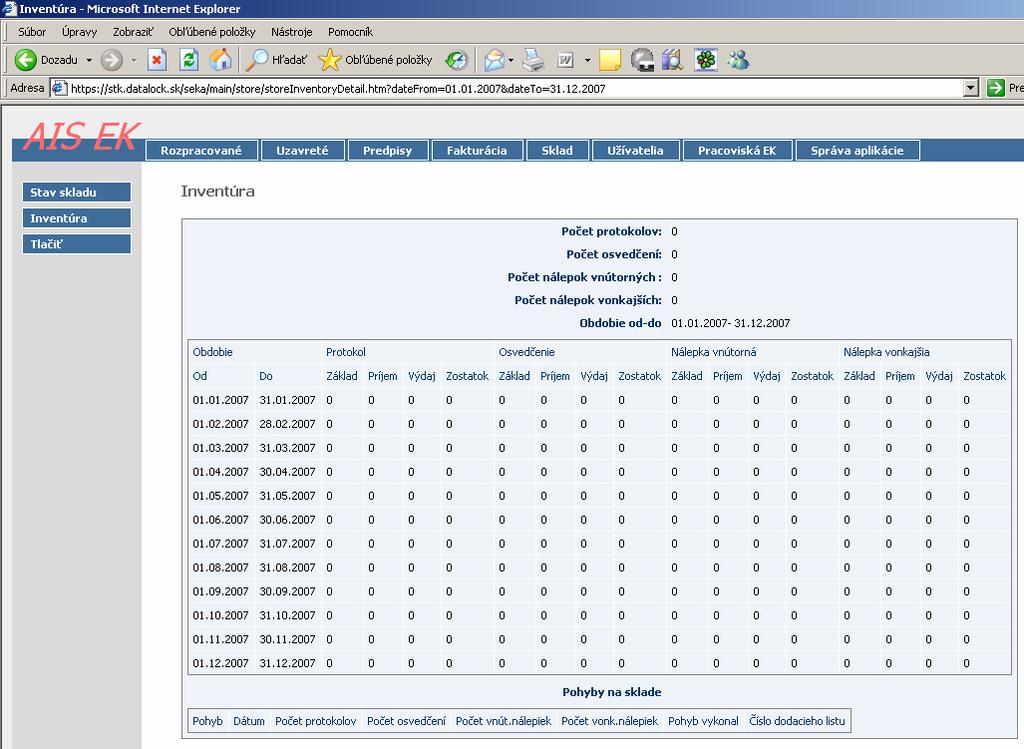This screenshot has width=1024, height=749.
Task: Click the Inventúra page heading
Action: pos(217,191)
